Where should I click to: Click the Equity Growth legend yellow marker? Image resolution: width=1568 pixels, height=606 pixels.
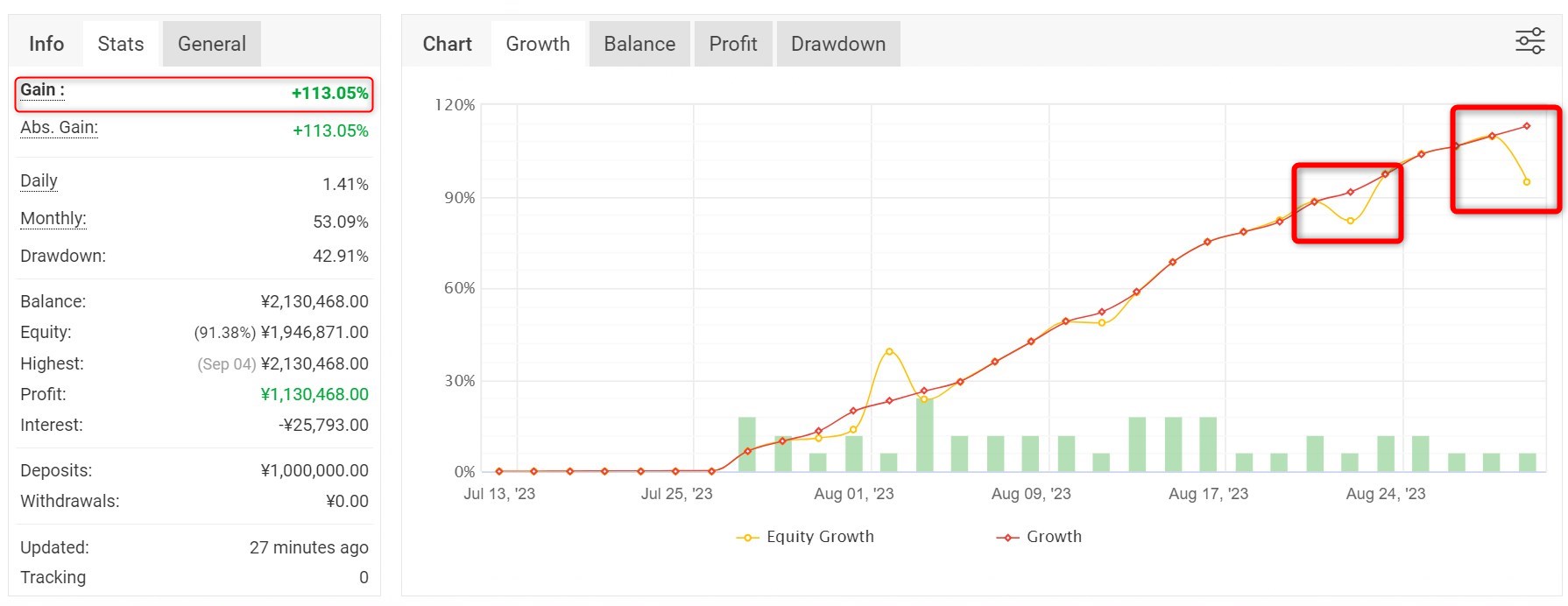(747, 538)
